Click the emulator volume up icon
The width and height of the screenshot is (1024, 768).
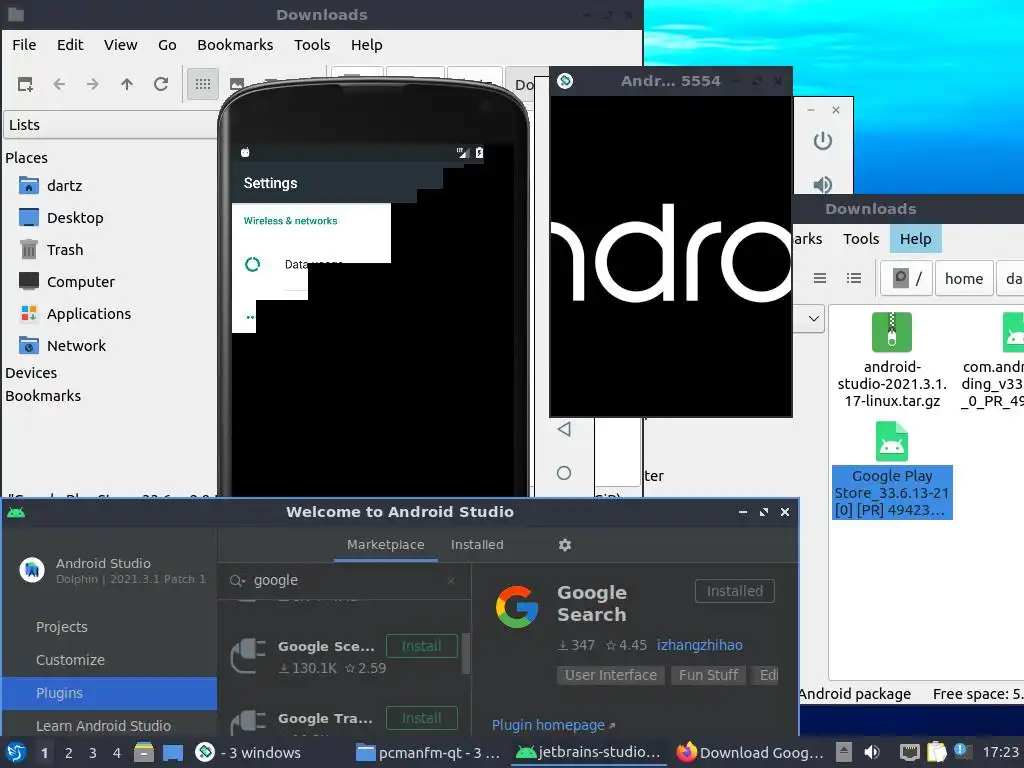(823, 185)
